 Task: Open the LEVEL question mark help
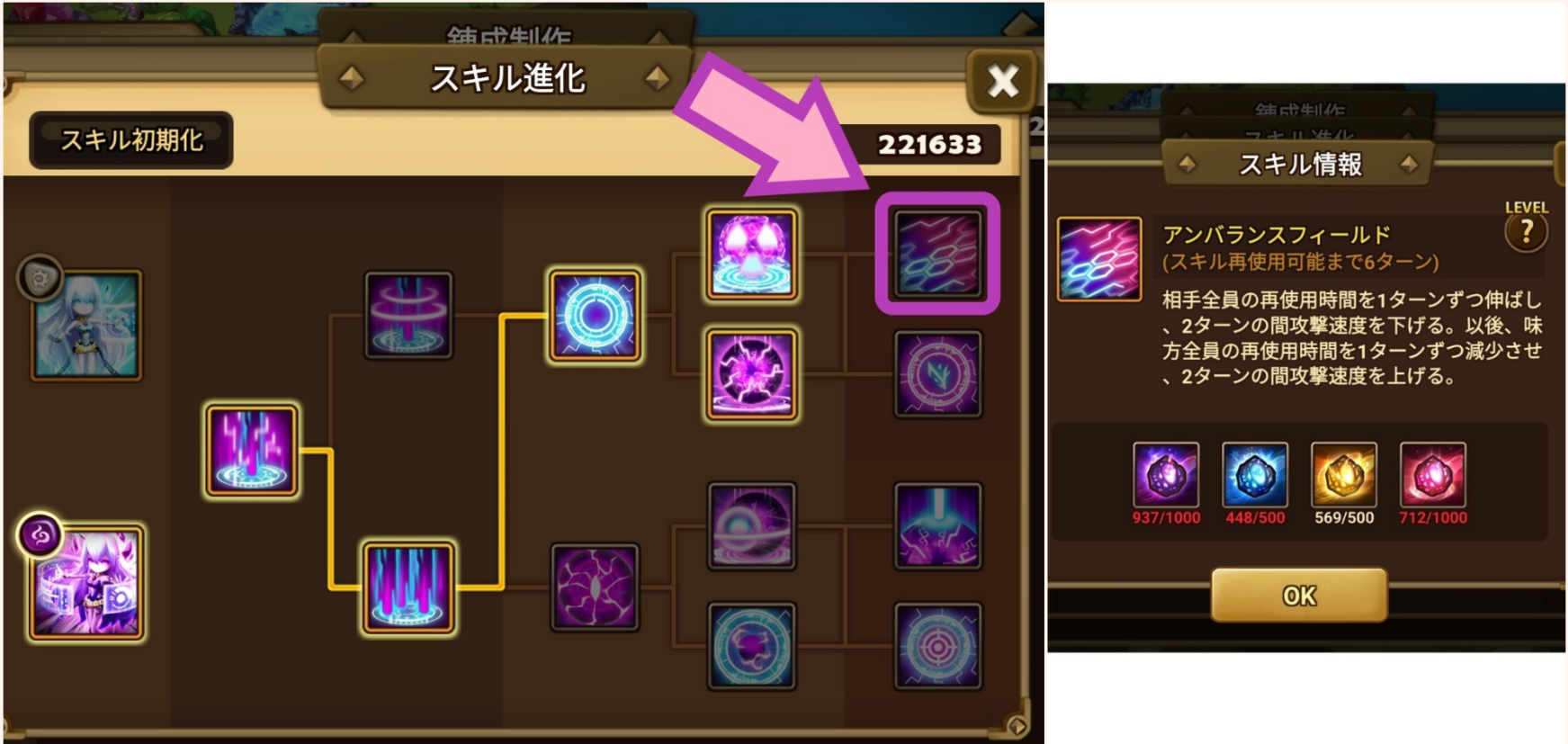[x=1527, y=232]
